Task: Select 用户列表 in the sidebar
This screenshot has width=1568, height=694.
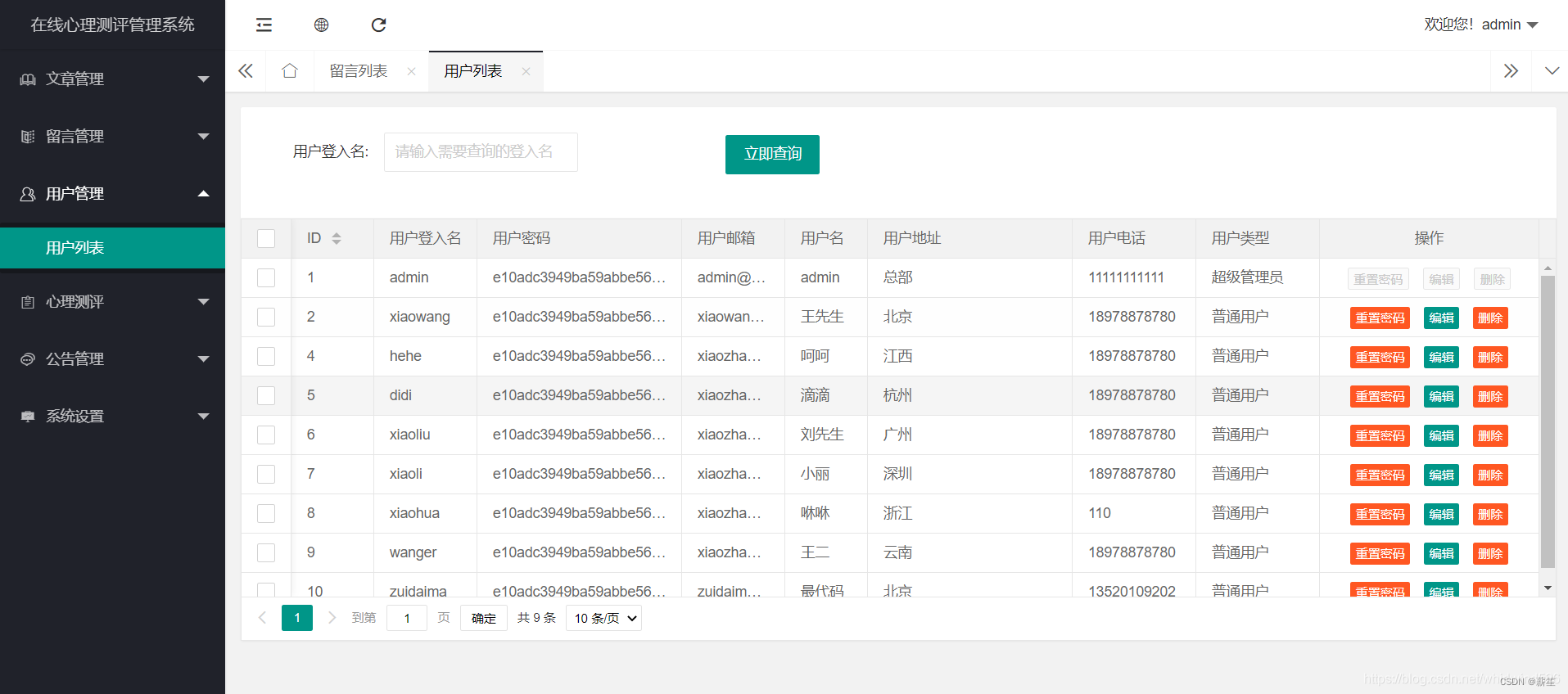Action: pos(113,248)
